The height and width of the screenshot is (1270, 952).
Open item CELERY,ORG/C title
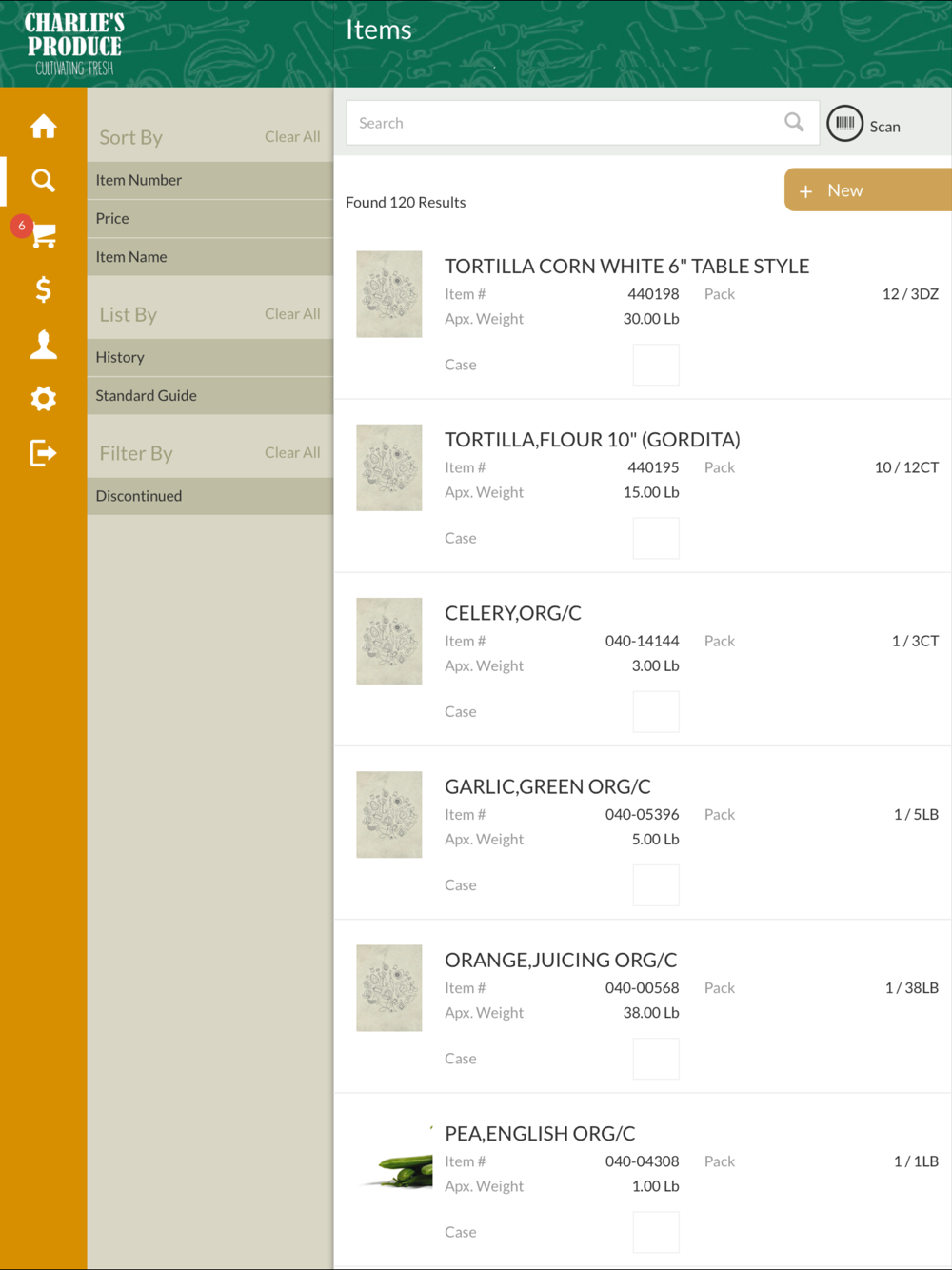[x=513, y=613]
